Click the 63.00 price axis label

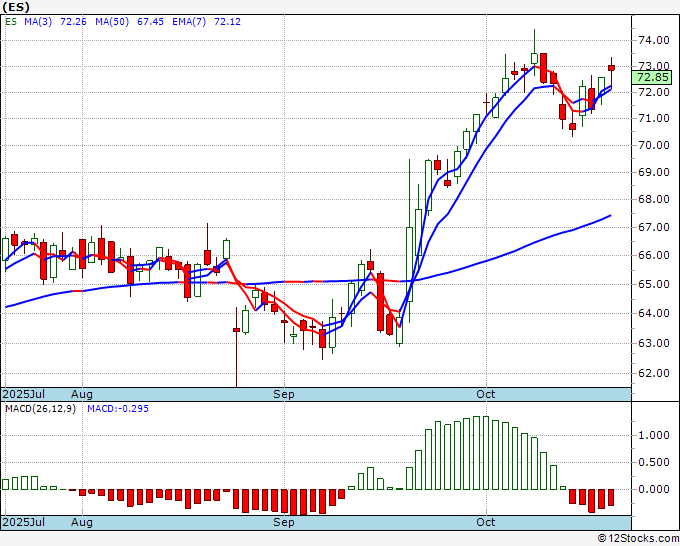pyautogui.click(x=654, y=343)
